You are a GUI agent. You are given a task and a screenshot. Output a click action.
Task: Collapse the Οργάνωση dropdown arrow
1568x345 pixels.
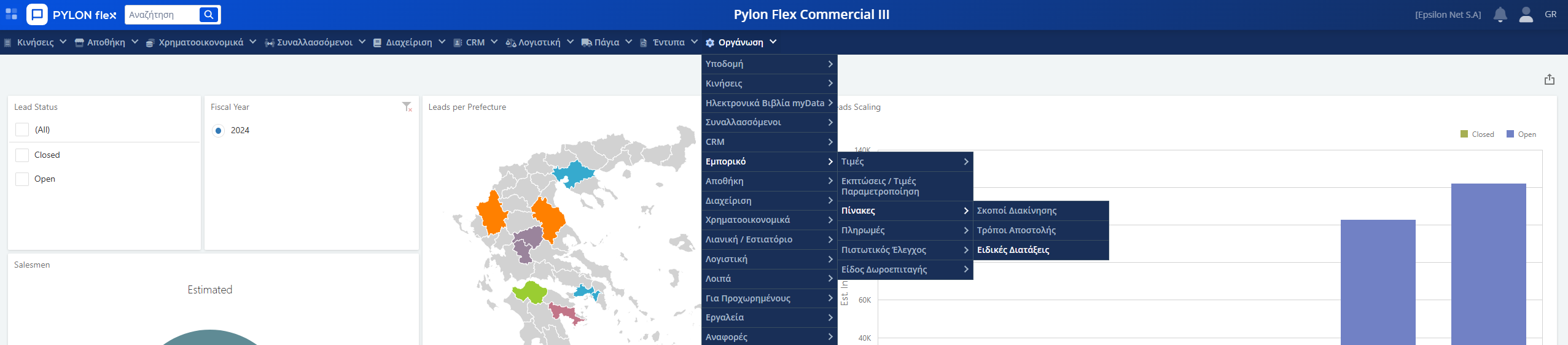pyautogui.click(x=773, y=42)
